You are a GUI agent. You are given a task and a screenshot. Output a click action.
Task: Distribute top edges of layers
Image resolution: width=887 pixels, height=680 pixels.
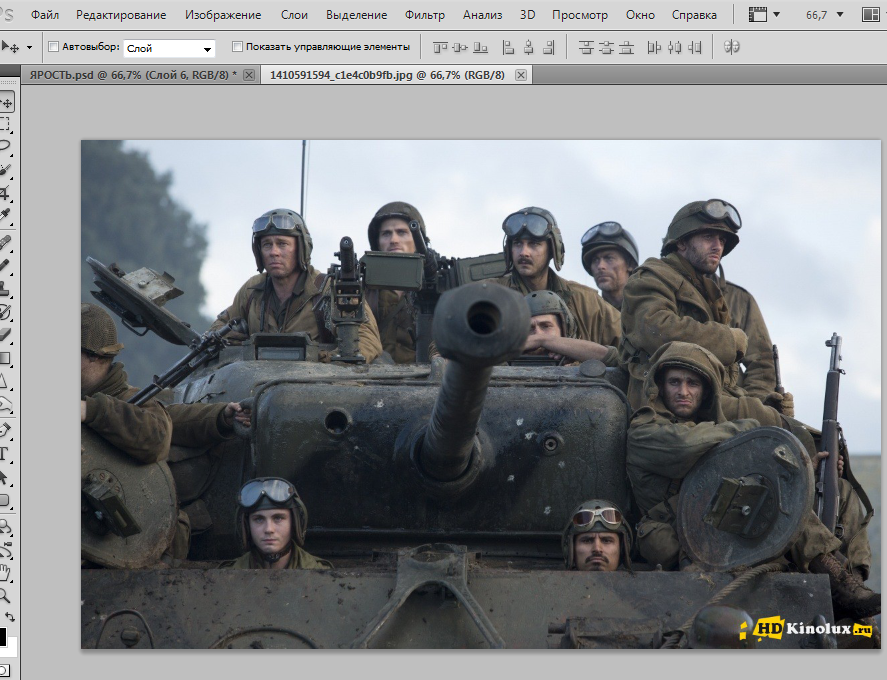(586, 48)
